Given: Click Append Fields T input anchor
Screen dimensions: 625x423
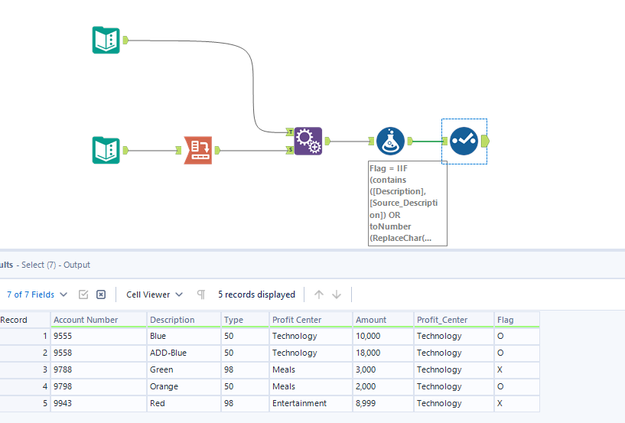Looking at the screenshot, I should [x=290, y=132].
